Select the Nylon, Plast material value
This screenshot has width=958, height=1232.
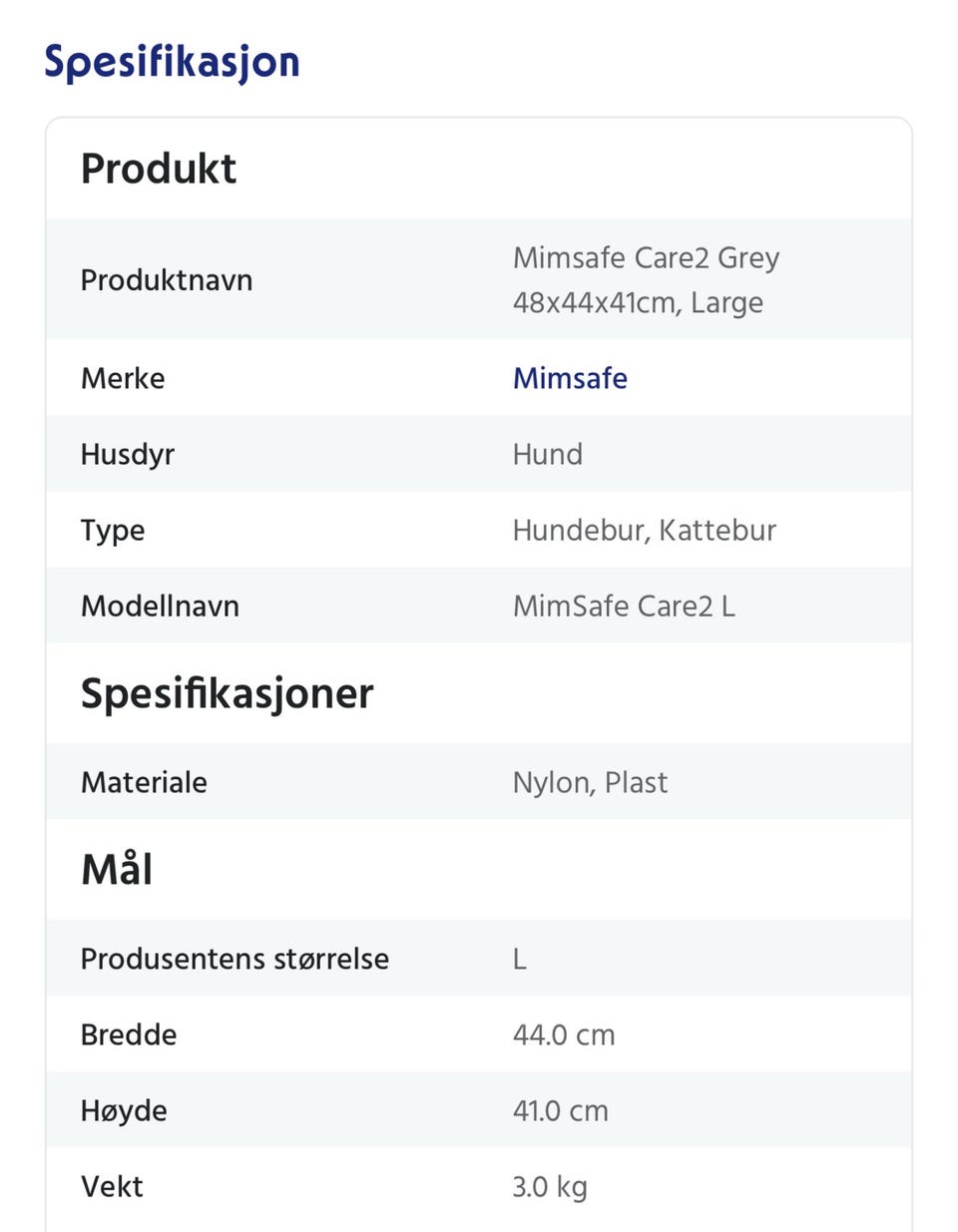click(590, 782)
